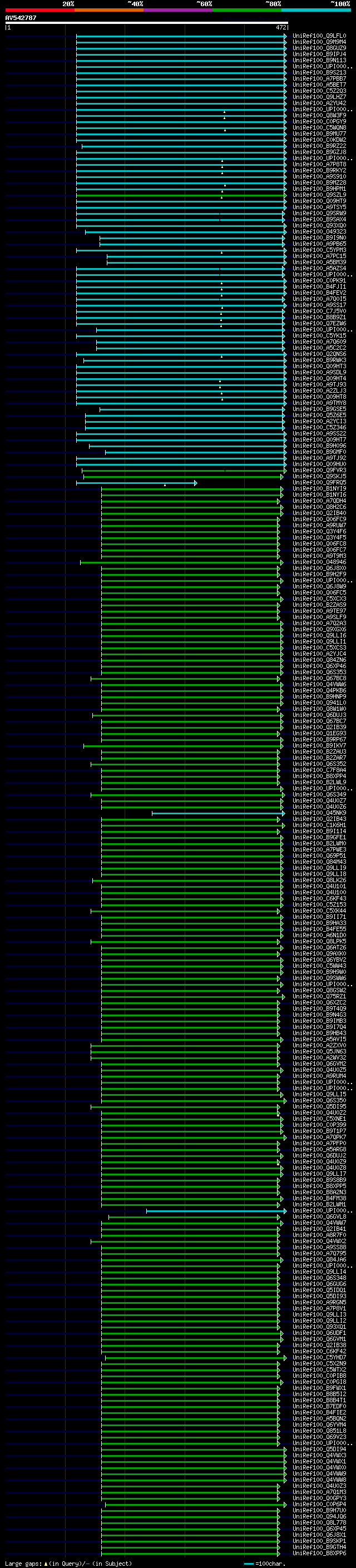Pick the UniRef100_B9H2F9 hit name
The width and height of the screenshot is (356, 1568).
(x=319, y=574)
